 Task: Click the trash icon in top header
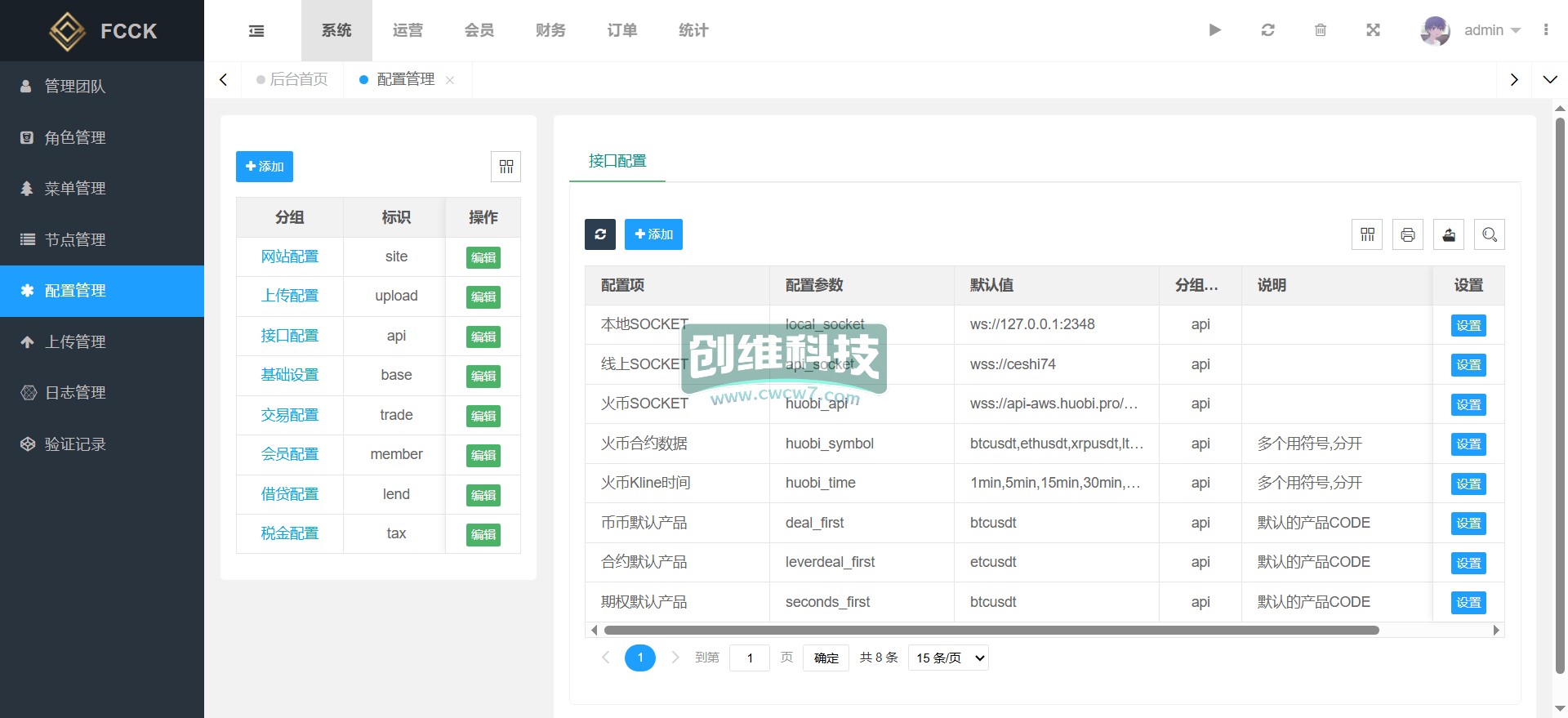coord(1320,30)
